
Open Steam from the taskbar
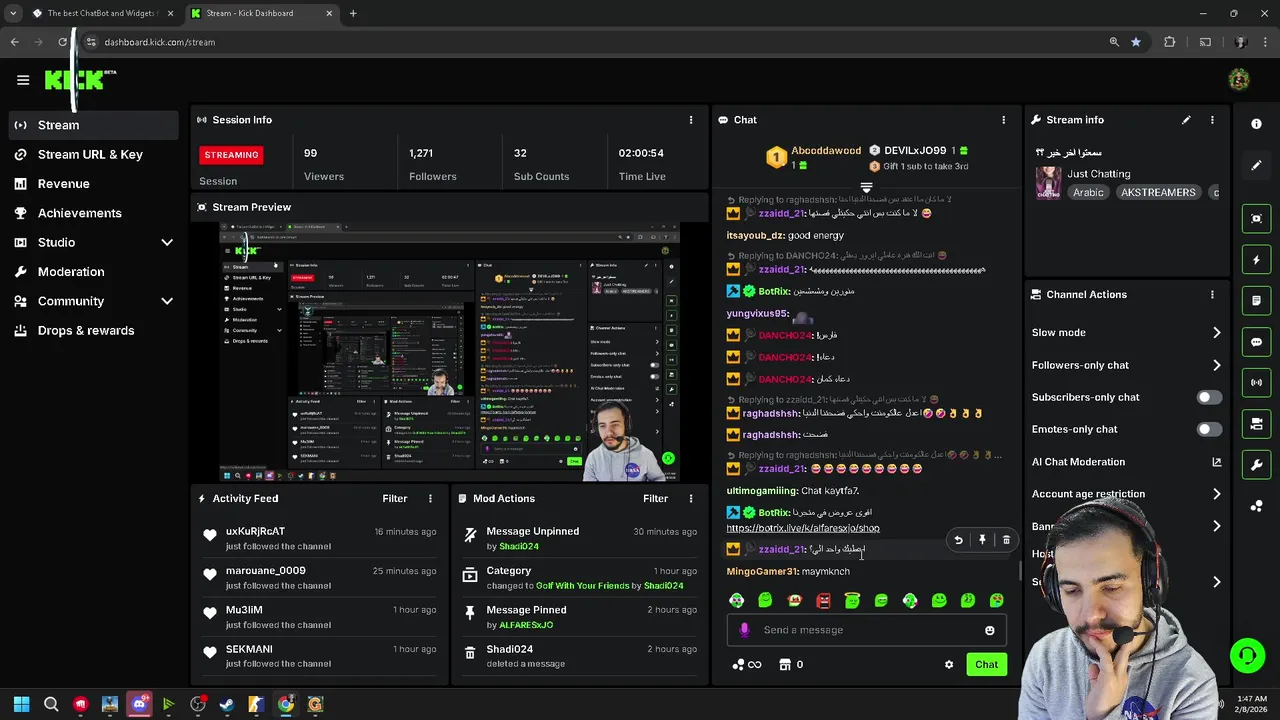pyautogui.click(x=227, y=704)
